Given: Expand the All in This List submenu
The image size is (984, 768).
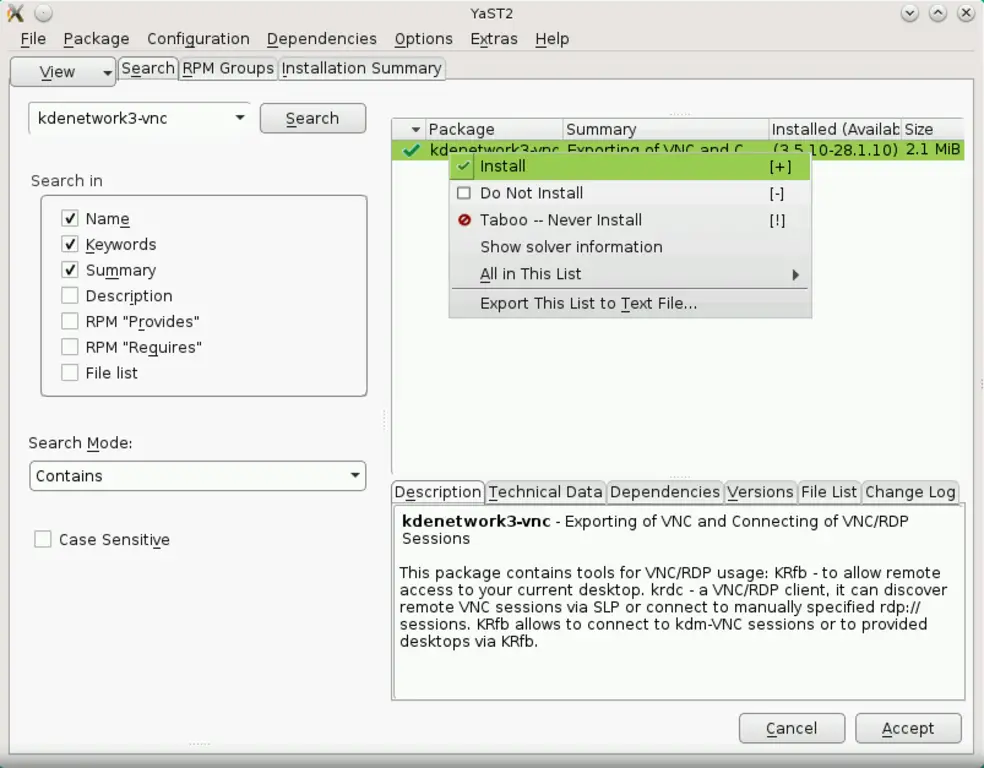Looking at the screenshot, I should pyautogui.click(x=630, y=274).
